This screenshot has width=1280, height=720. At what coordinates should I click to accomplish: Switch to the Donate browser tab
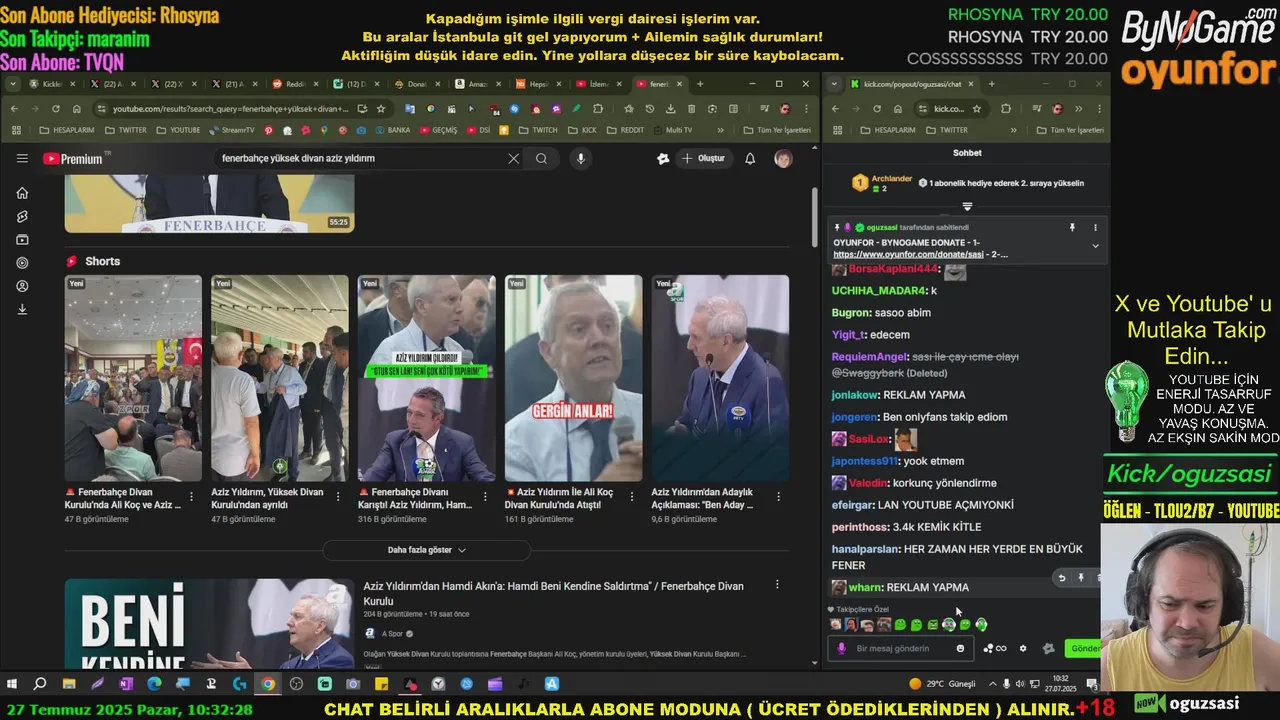coord(418,84)
